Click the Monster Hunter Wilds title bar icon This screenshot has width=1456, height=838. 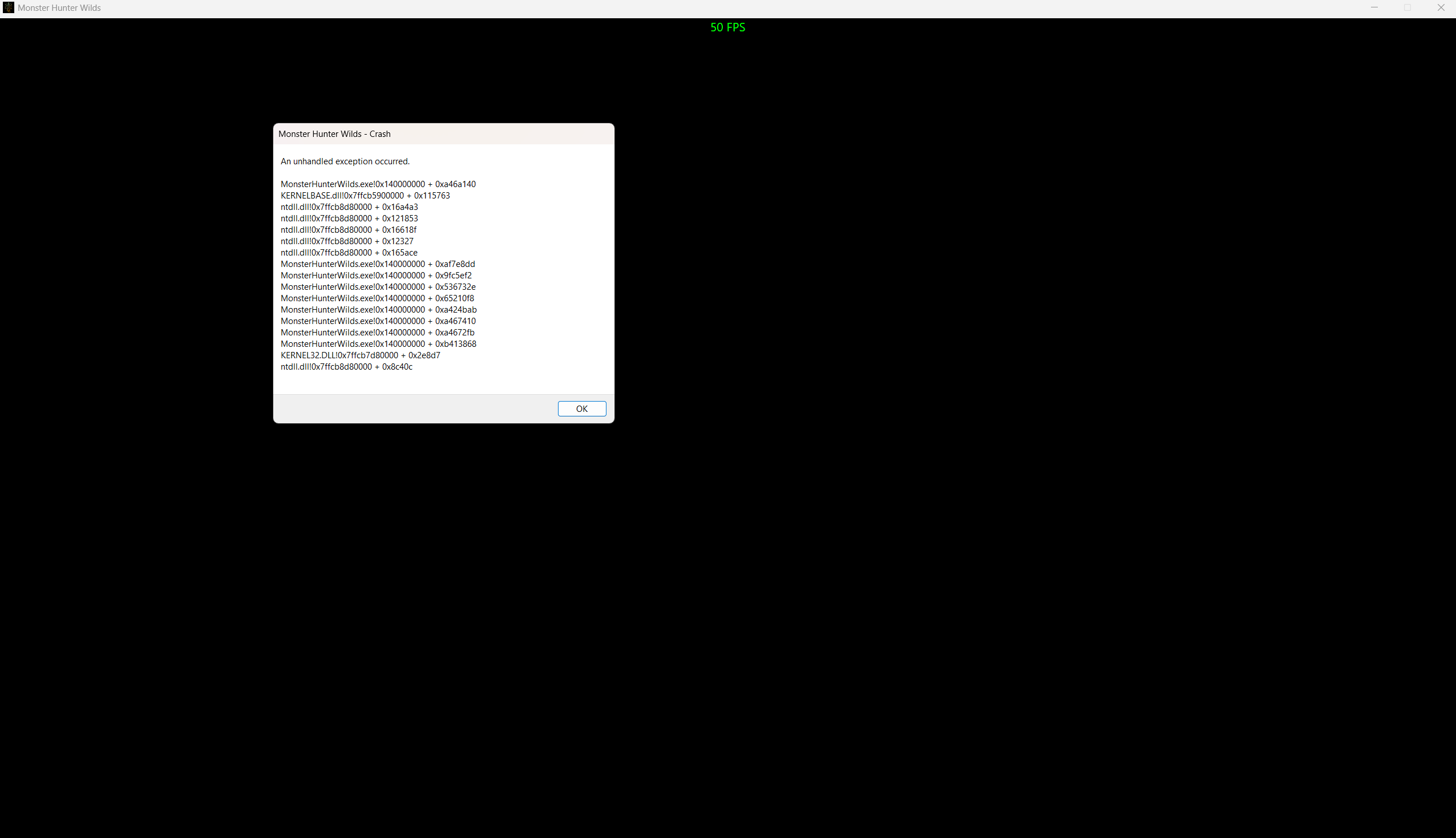(x=8, y=7)
